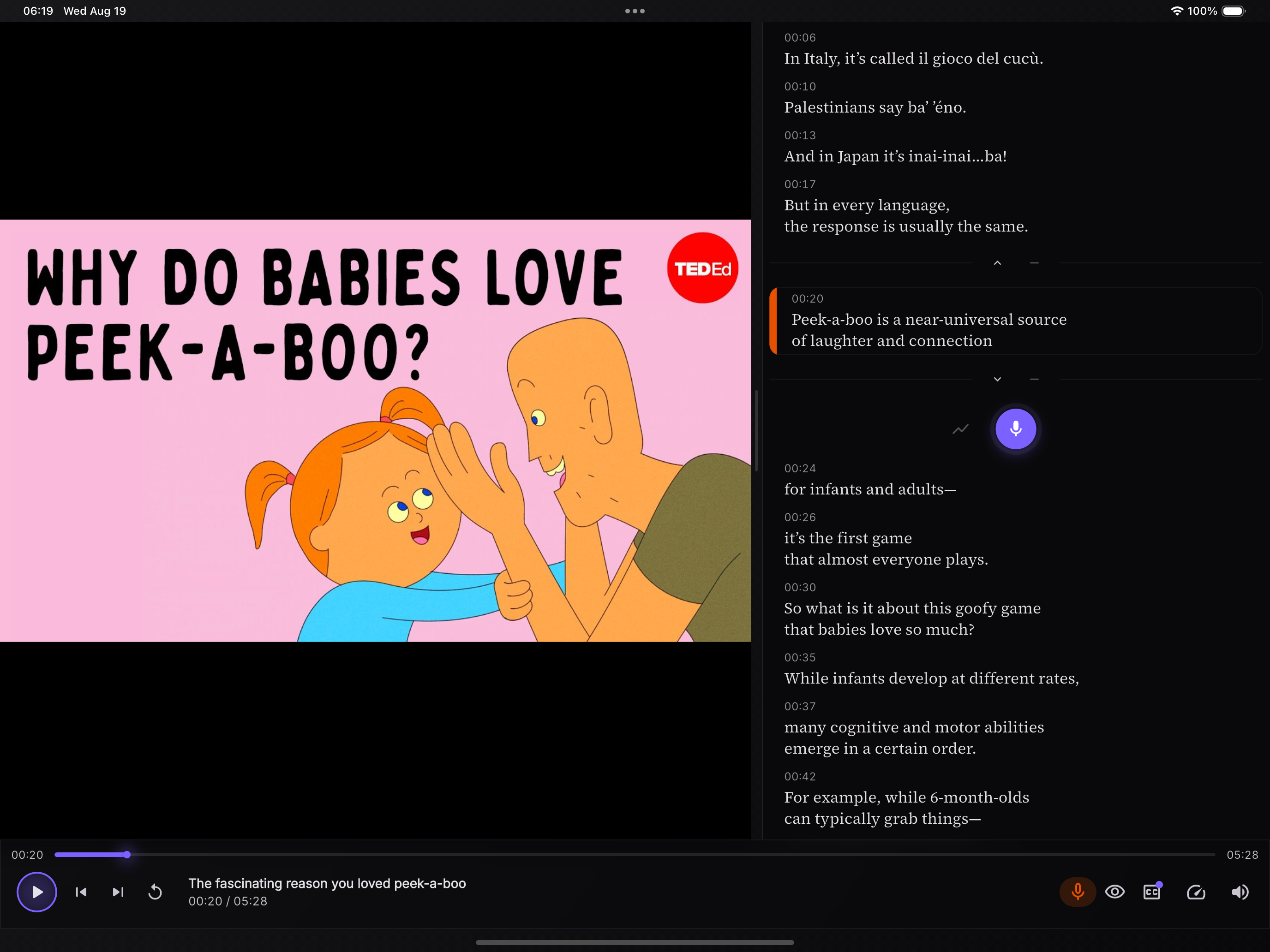Click the play button
Viewport: 1270px width, 952px height.
[37, 892]
